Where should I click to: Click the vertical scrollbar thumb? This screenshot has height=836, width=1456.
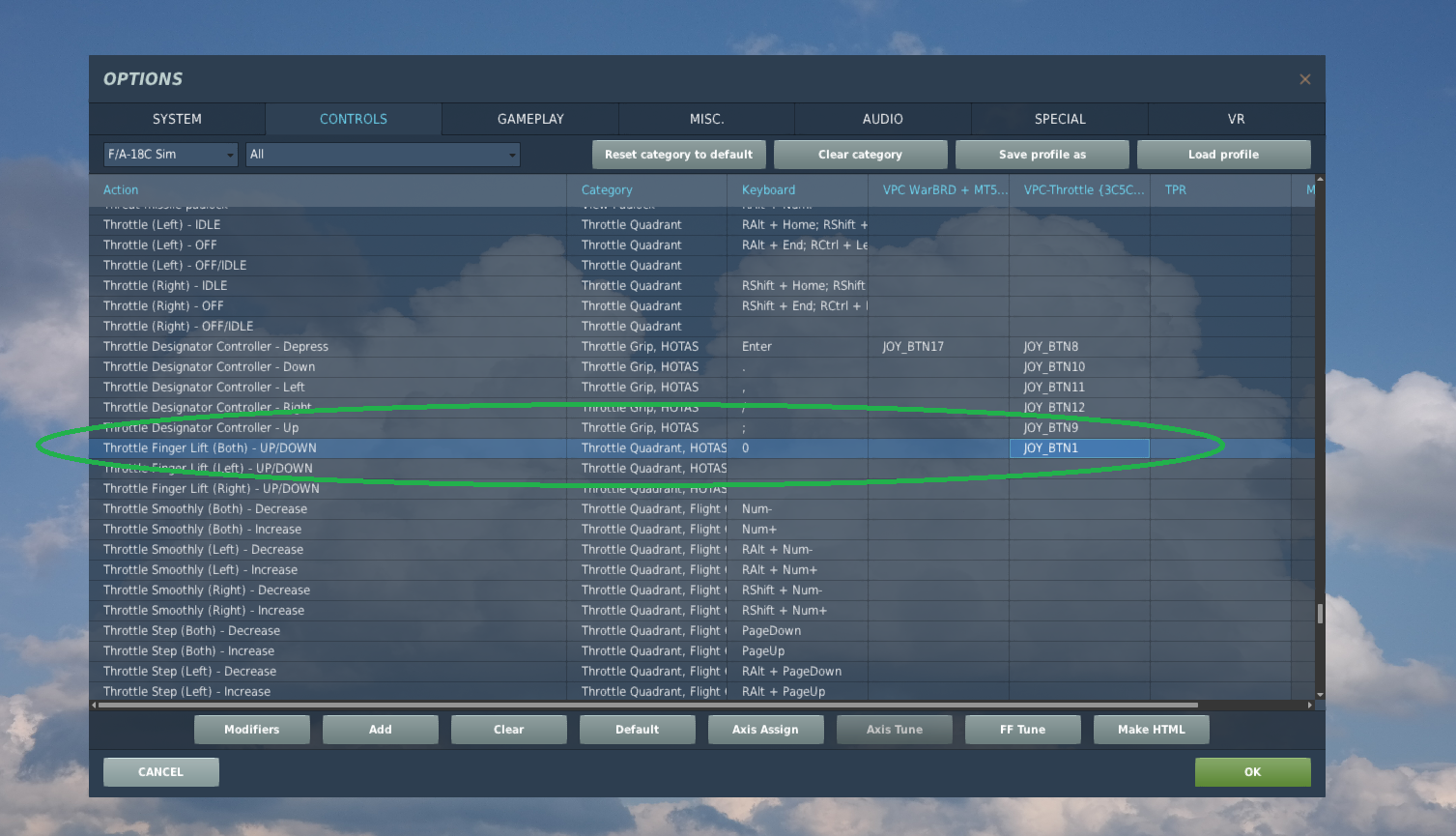1320,614
